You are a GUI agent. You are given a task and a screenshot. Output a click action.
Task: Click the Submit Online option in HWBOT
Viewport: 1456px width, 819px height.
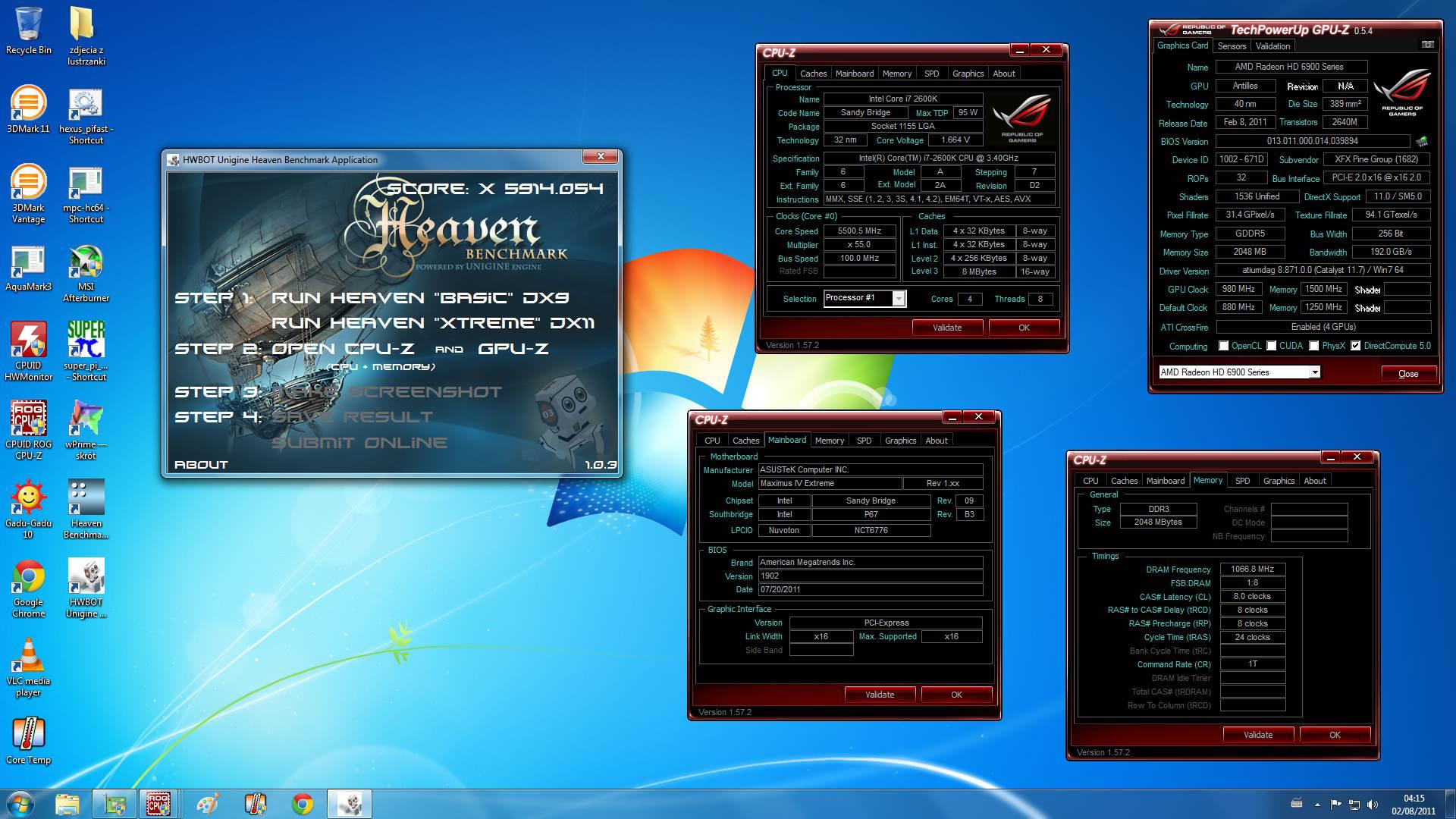coord(359,443)
